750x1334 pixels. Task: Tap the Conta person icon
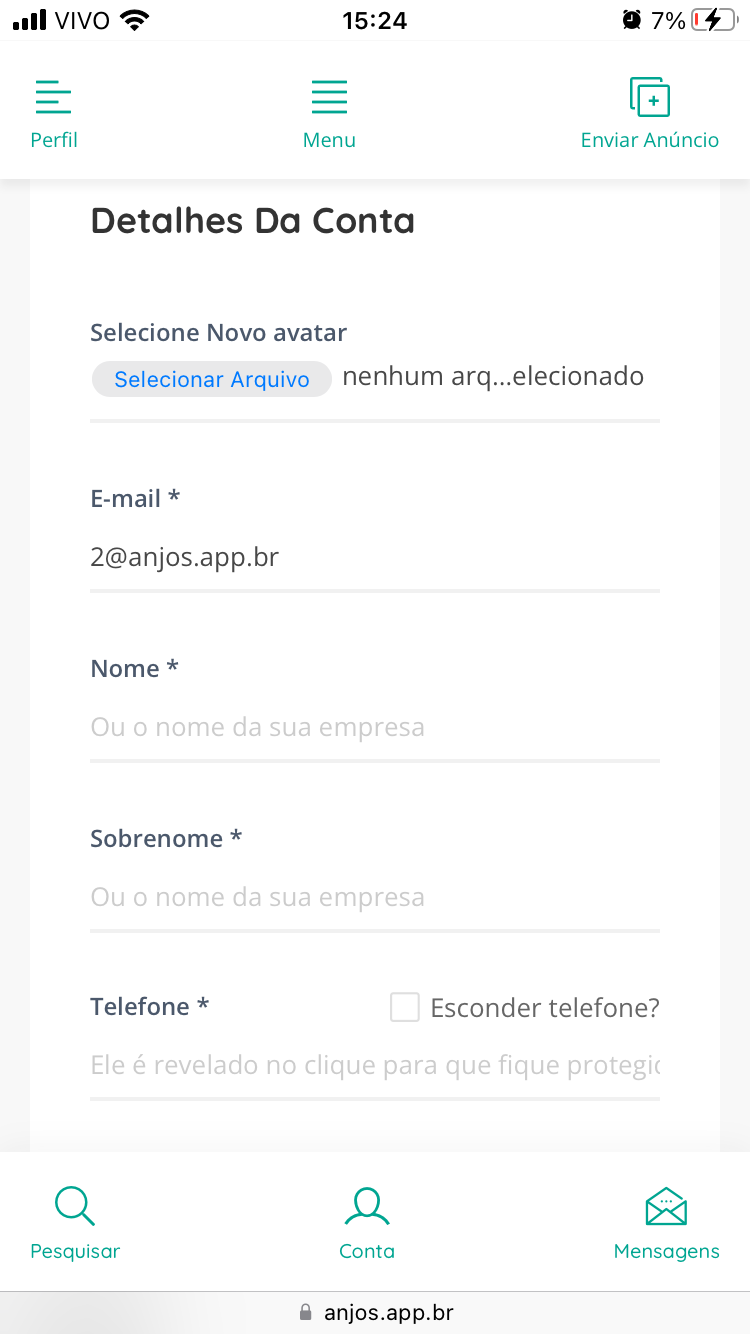point(367,1206)
